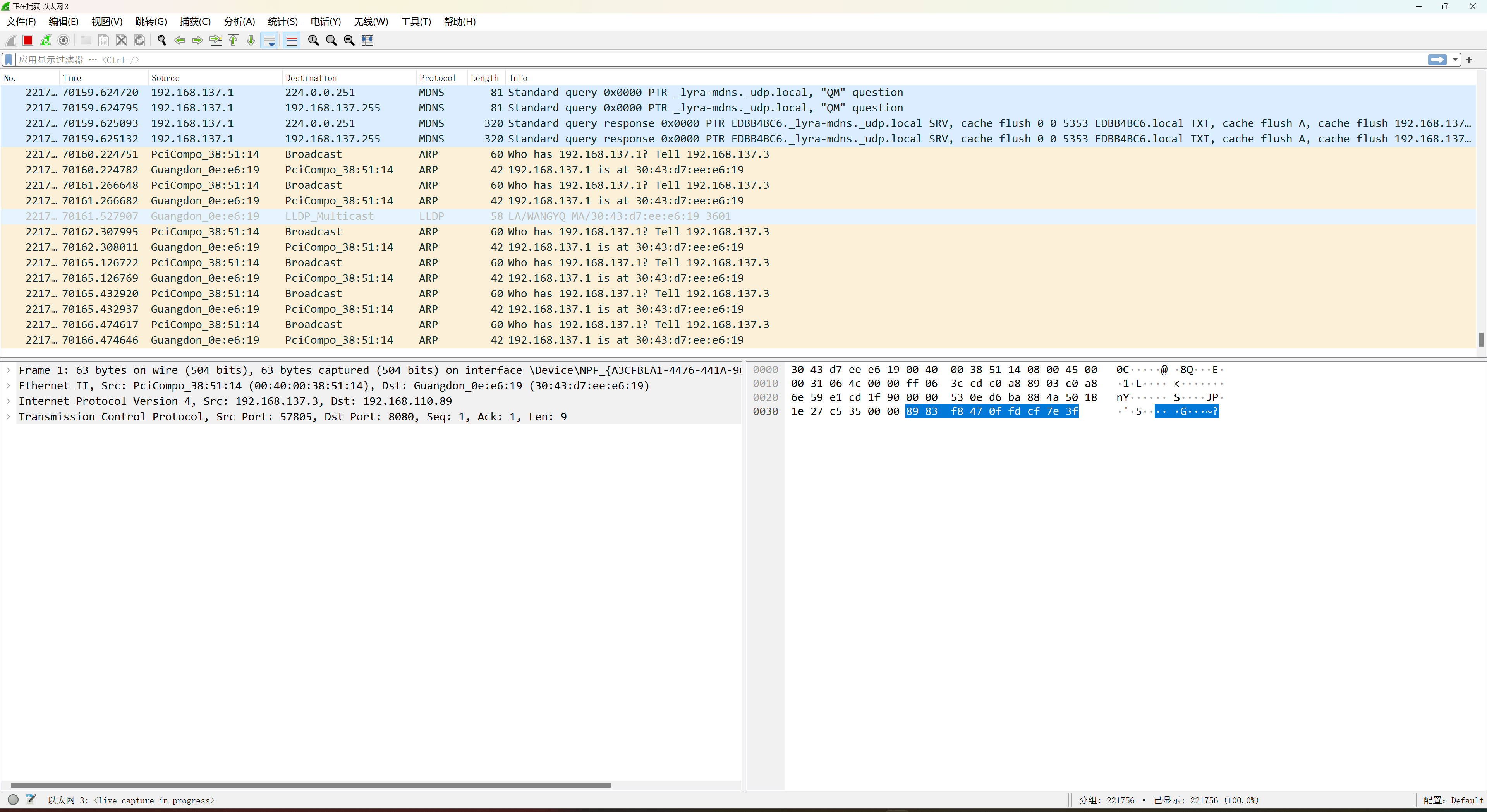Screen dimensions: 1487x812
Task: Click the apply filter arrow button
Action: click(1437, 60)
